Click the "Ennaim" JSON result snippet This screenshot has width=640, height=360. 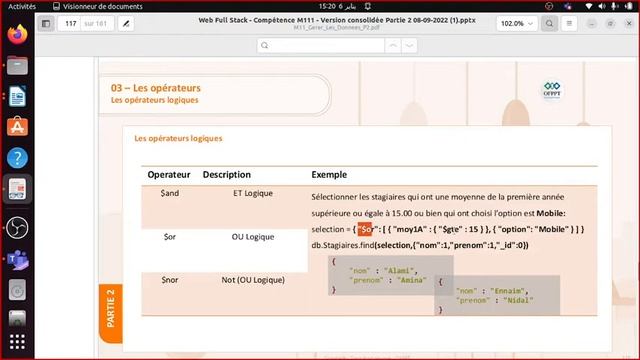click(x=497, y=295)
